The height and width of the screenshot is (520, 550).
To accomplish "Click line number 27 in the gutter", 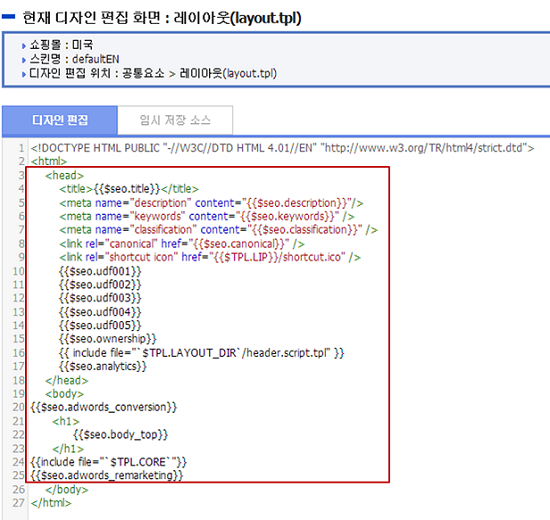I will click(19, 503).
